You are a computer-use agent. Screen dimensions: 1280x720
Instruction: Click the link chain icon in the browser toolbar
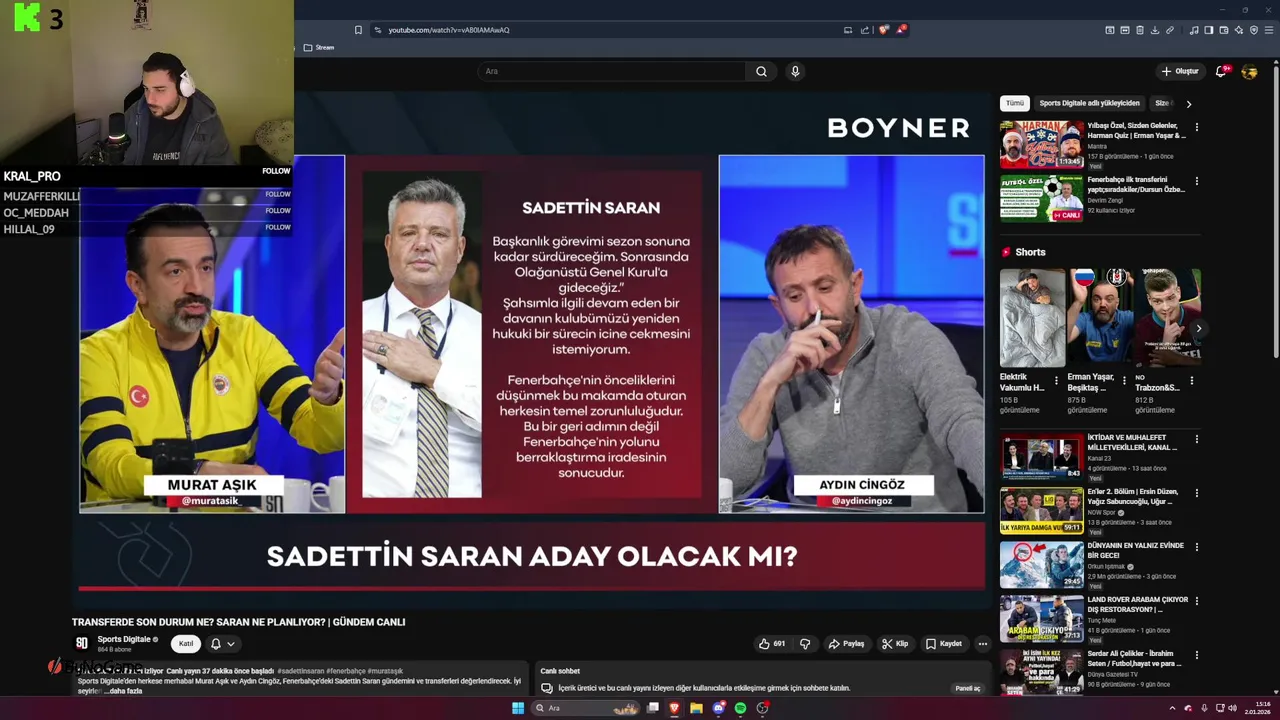tap(1169, 30)
